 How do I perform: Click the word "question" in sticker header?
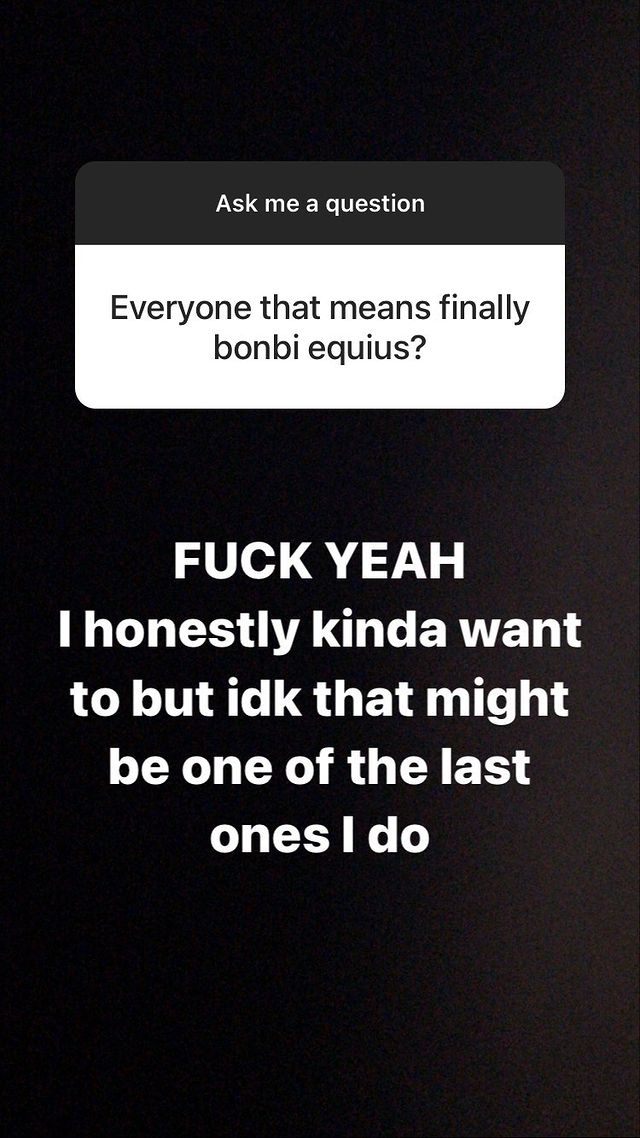pyautogui.click(x=375, y=205)
